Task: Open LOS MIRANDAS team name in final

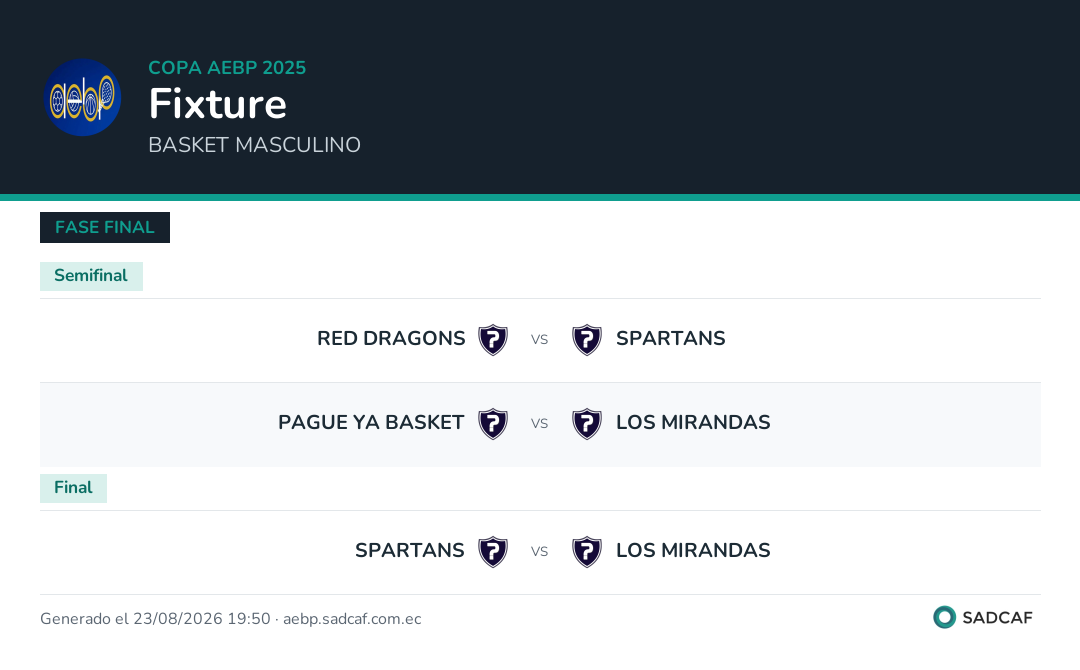Action: tap(693, 551)
